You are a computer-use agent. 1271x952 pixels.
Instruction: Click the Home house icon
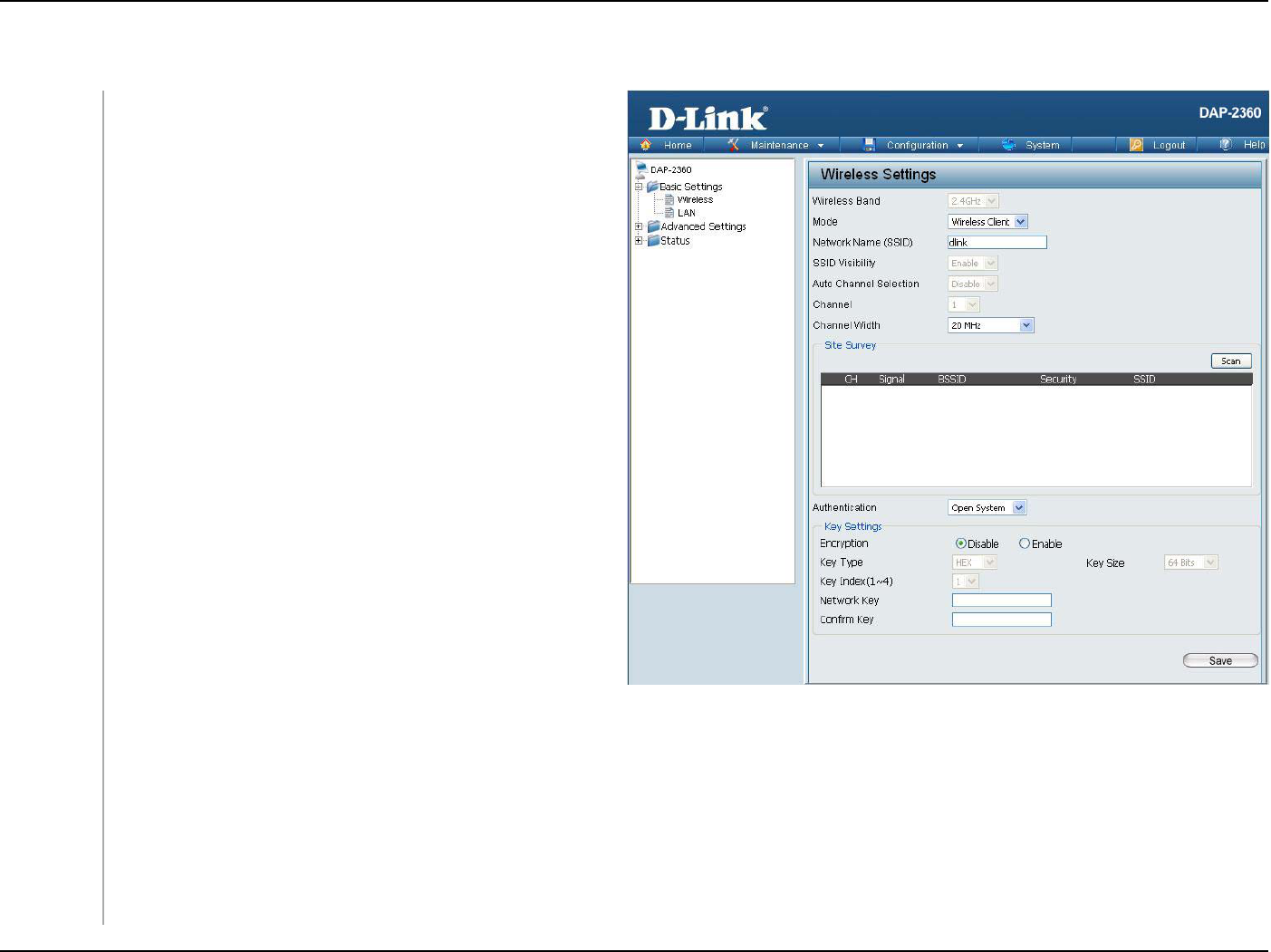click(645, 145)
